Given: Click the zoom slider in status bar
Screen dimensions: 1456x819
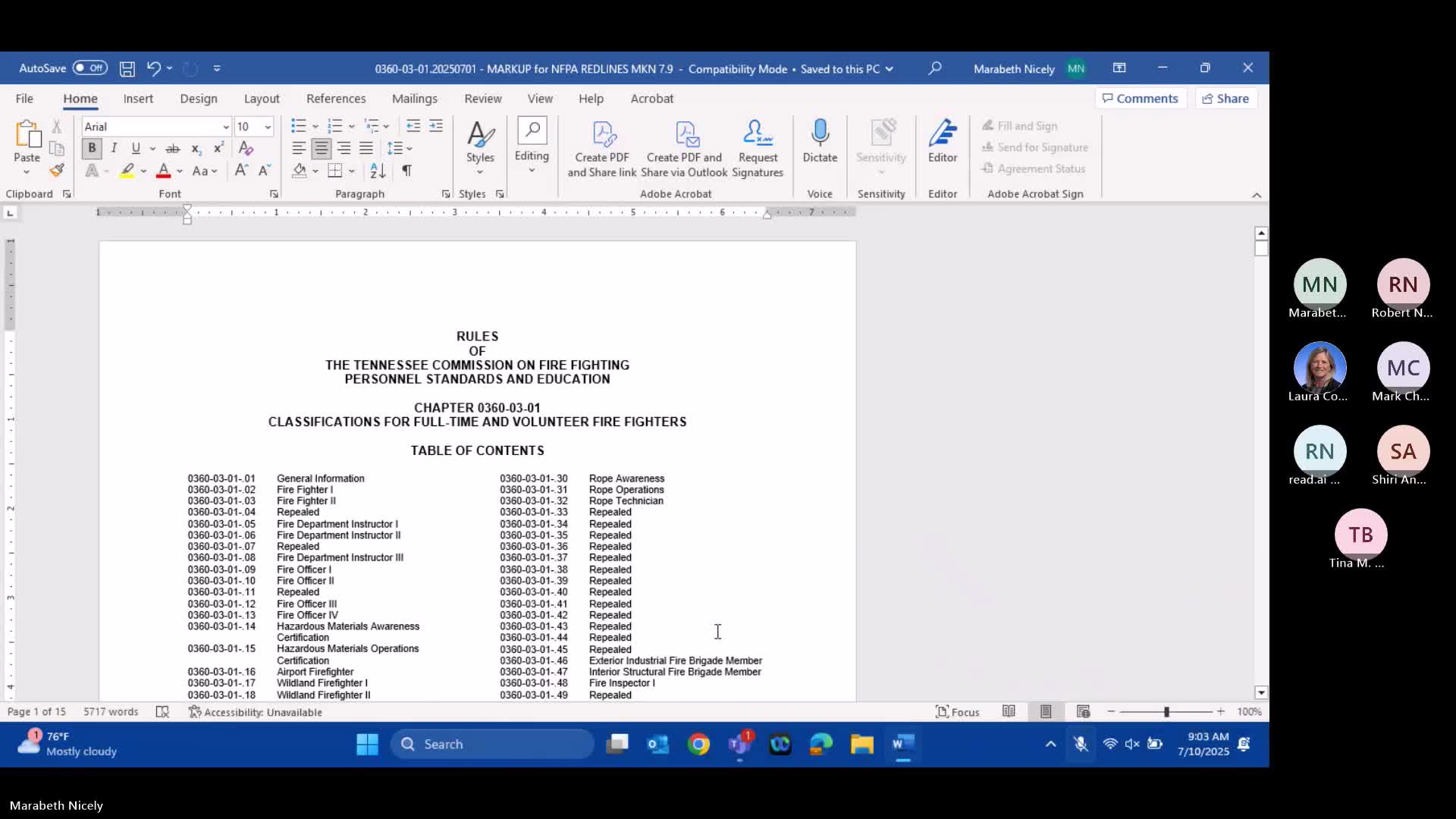Looking at the screenshot, I should pyautogui.click(x=1166, y=712).
